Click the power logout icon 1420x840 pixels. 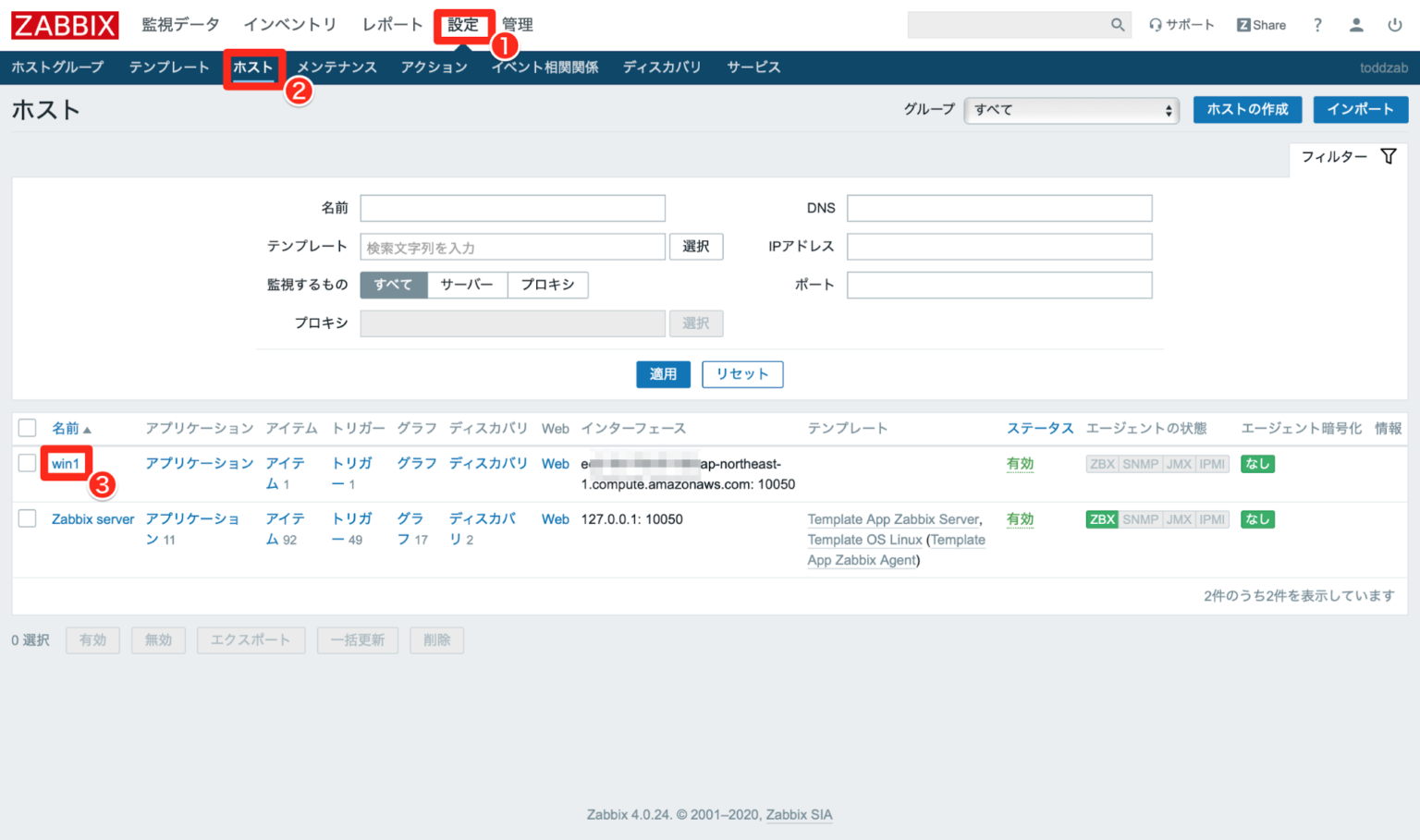pos(1395,25)
